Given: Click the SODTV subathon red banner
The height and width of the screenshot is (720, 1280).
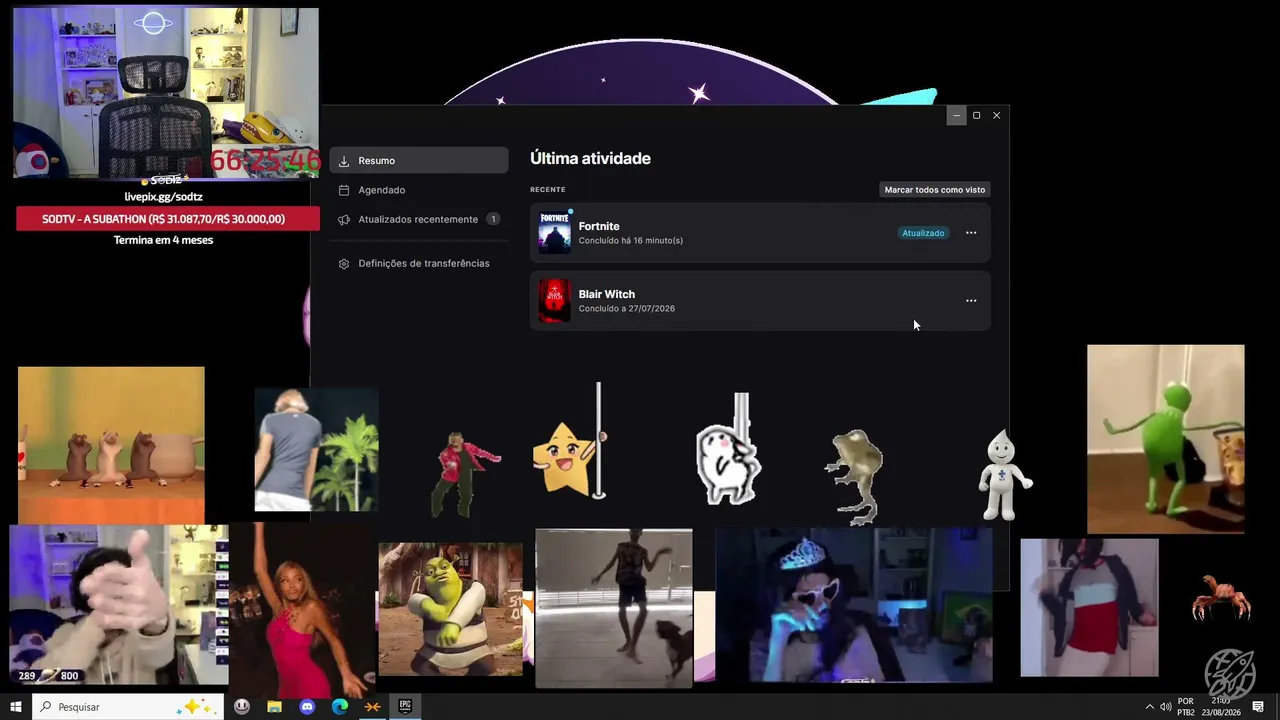Looking at the screenshot, I should tap(167, 219).
